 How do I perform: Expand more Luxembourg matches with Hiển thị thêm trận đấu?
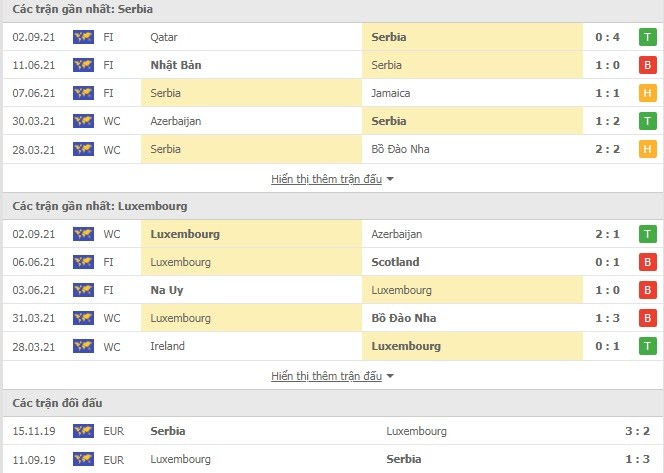click(x=326, y=376)
